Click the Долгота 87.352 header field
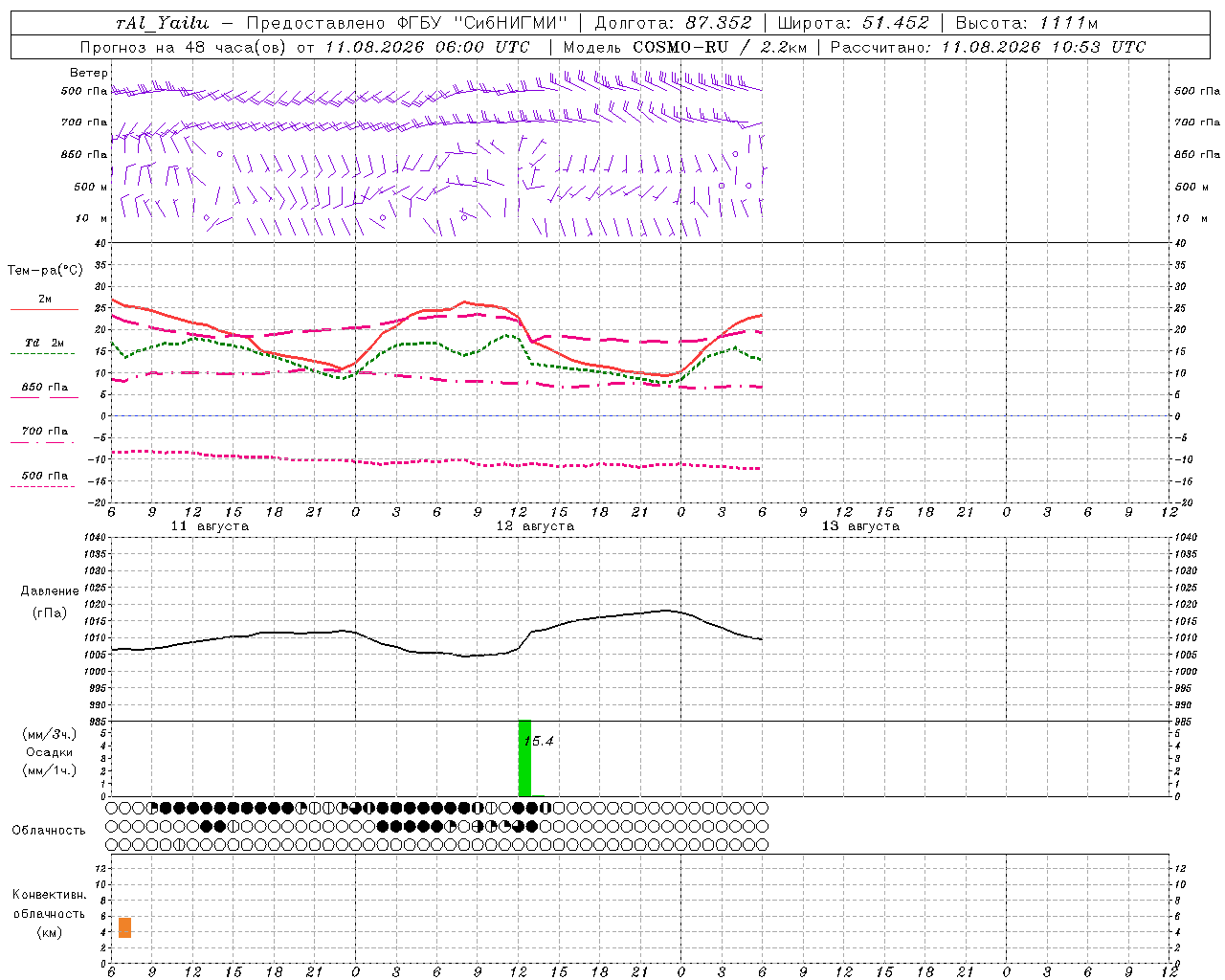 coord(673,23)
